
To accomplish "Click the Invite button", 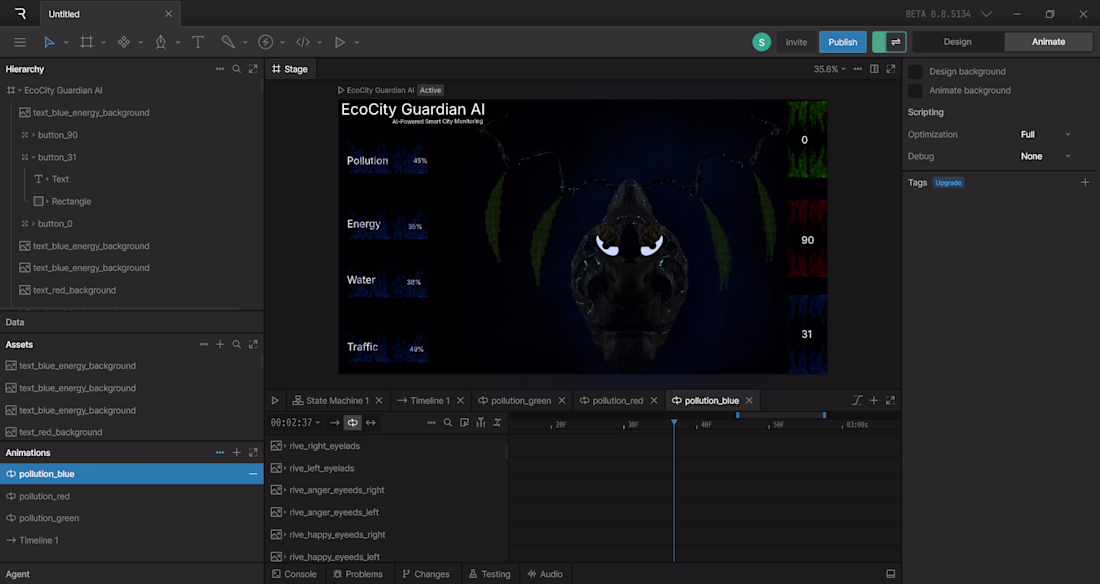I will (x=796, y=42).
